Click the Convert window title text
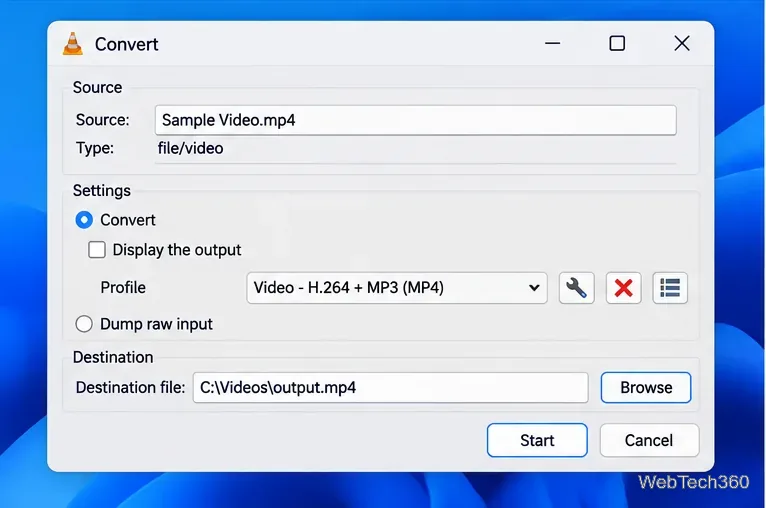This screenshot has height=508, width=766. pyautogui.click(x=127, y=44)
